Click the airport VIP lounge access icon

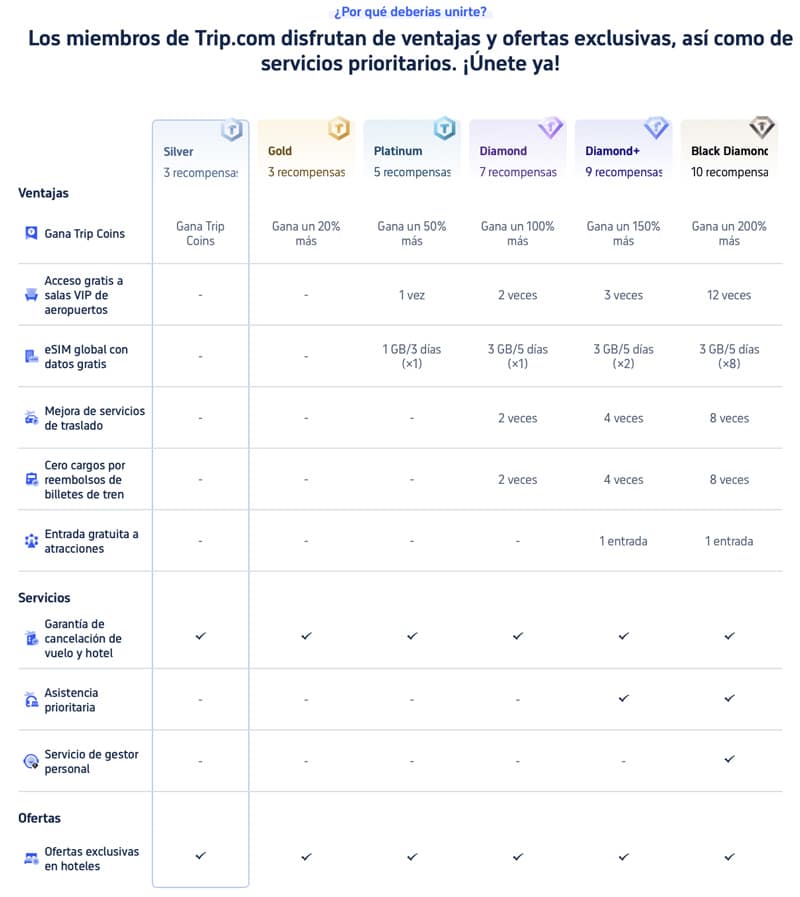(31, 295)
